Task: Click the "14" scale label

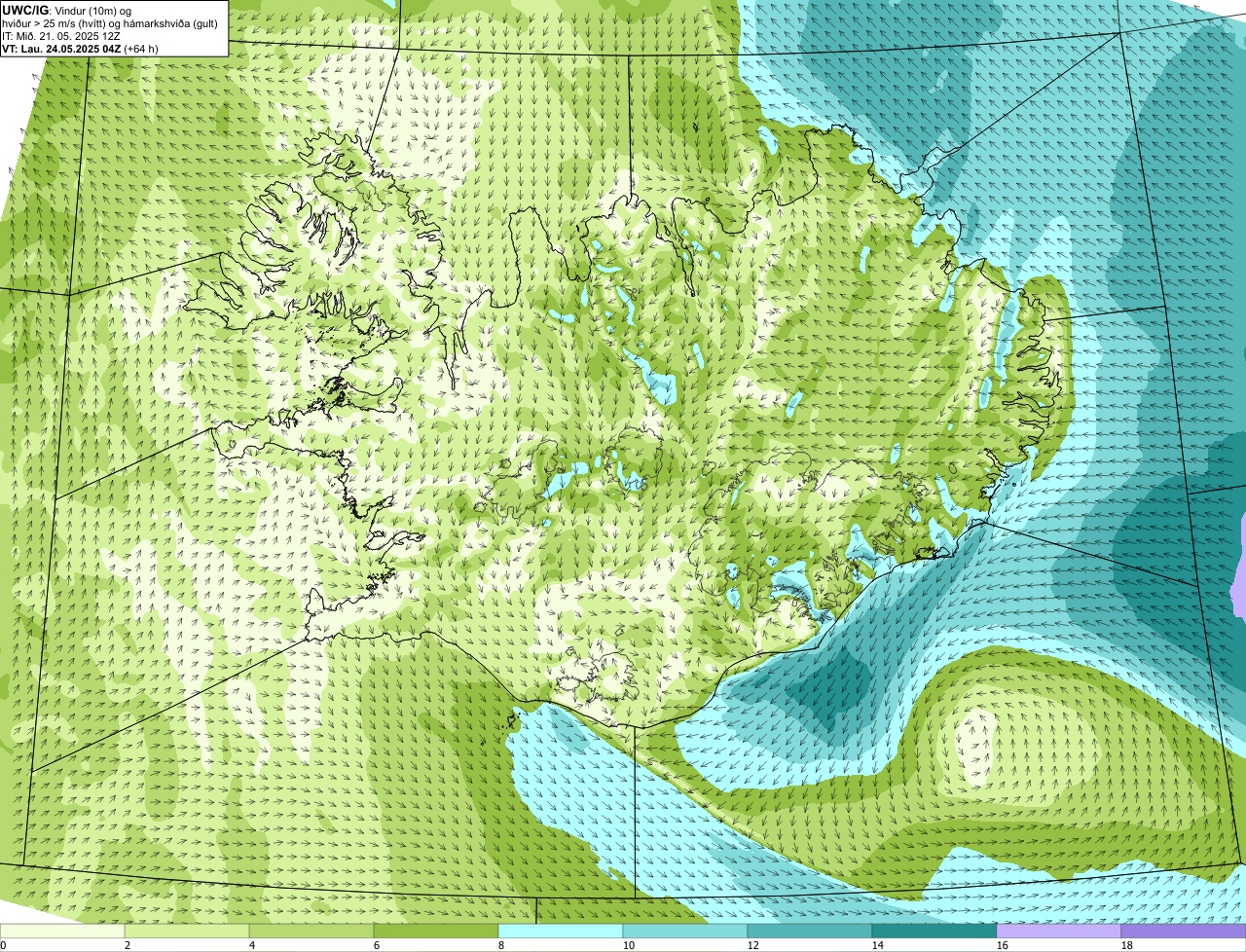Action: pyautogui.click(x=878, y=945)
